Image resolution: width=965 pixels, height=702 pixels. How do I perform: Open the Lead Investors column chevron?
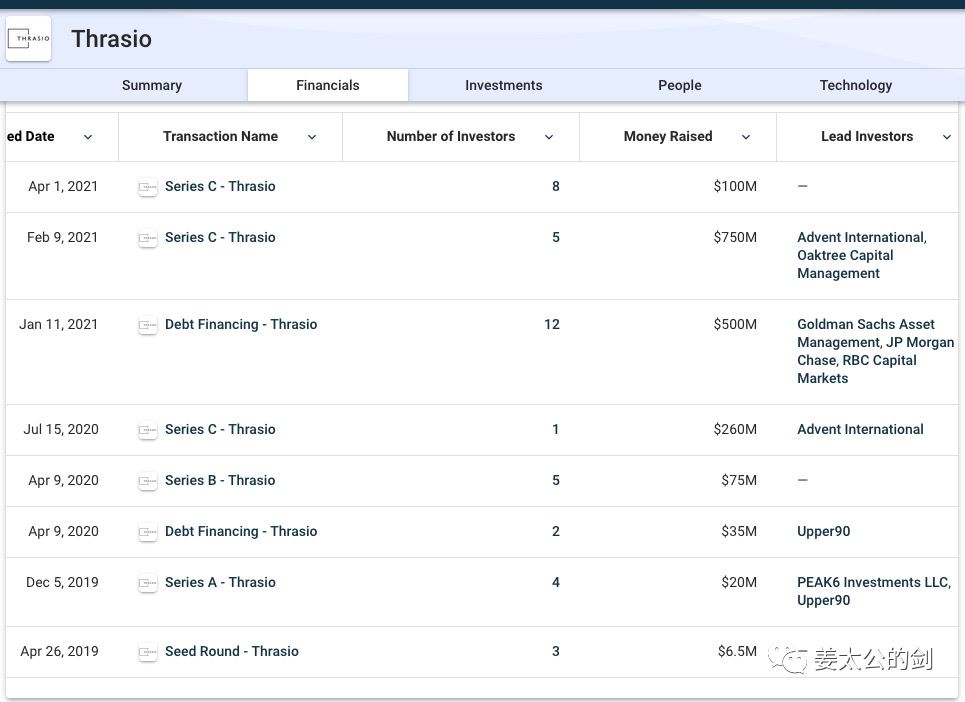pos(947,137)
